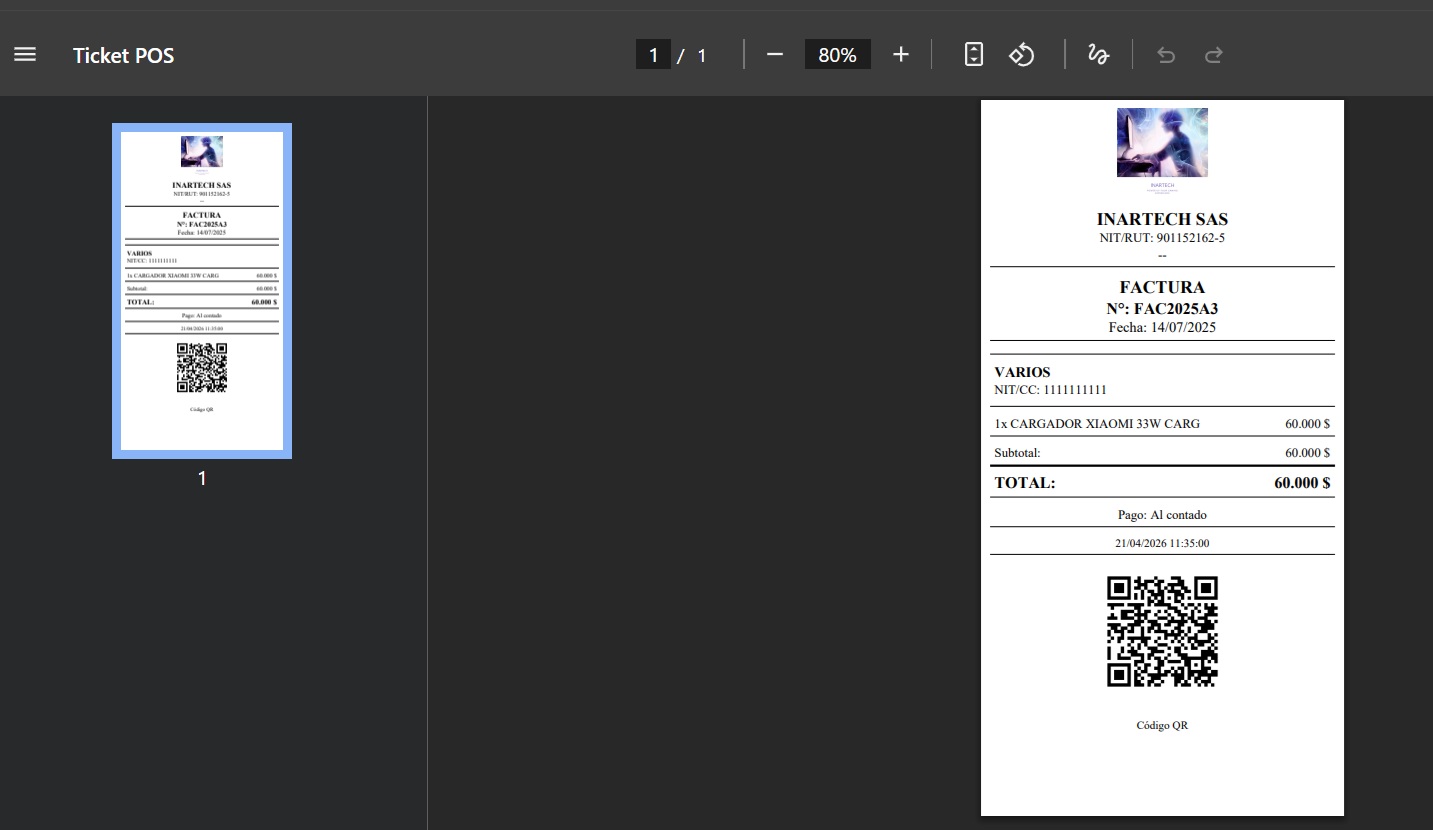Click the page label under the thumbnail
1433x830 pixels.
pyautogui.click(x=202, y=479)
